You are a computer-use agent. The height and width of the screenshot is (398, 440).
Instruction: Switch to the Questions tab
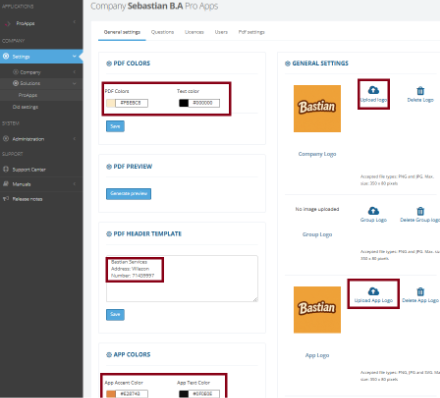click(x=162, y=32)
